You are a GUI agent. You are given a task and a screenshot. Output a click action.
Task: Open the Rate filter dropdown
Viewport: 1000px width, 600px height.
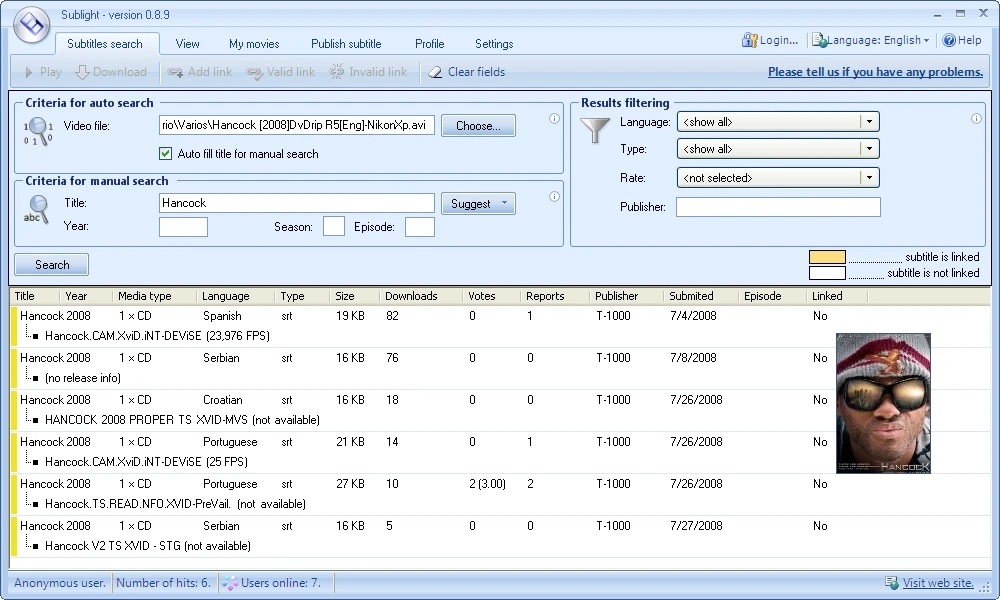(x=870, y=178)
